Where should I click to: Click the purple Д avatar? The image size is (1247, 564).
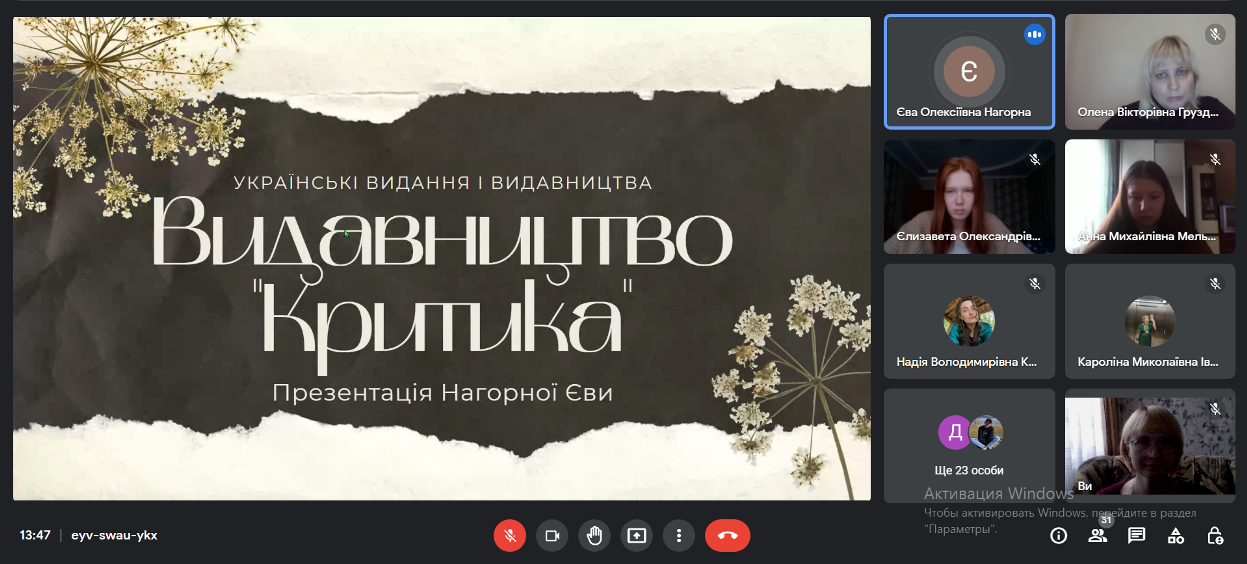(955, 432)
